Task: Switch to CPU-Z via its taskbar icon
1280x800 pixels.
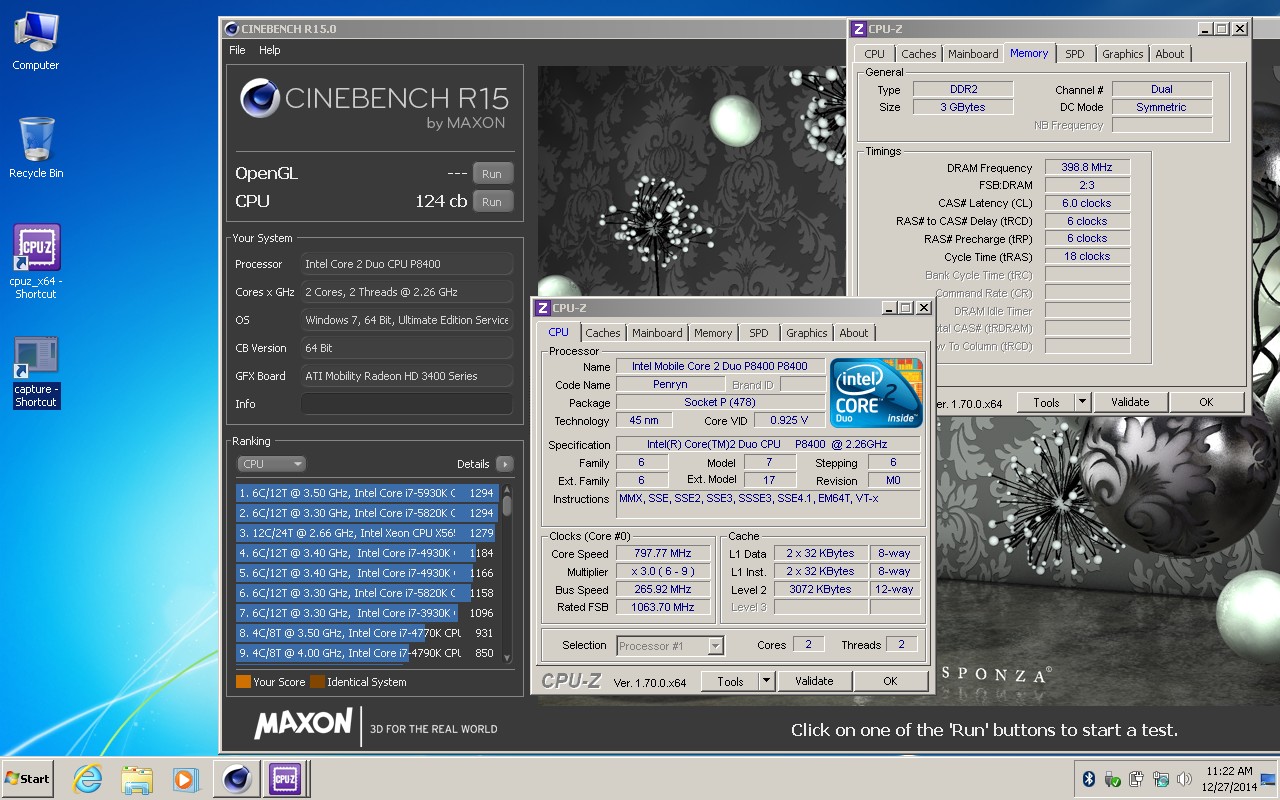Action: pos(285,778)
